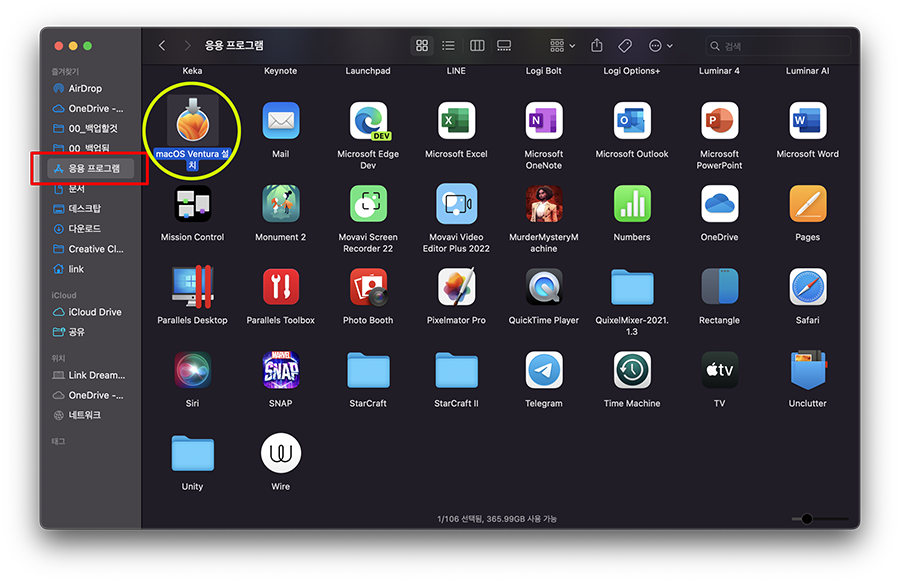Open Creative Cl... sidebar folder
The height and width of the screenshot is (582, 900).
[x=90, y=249]
